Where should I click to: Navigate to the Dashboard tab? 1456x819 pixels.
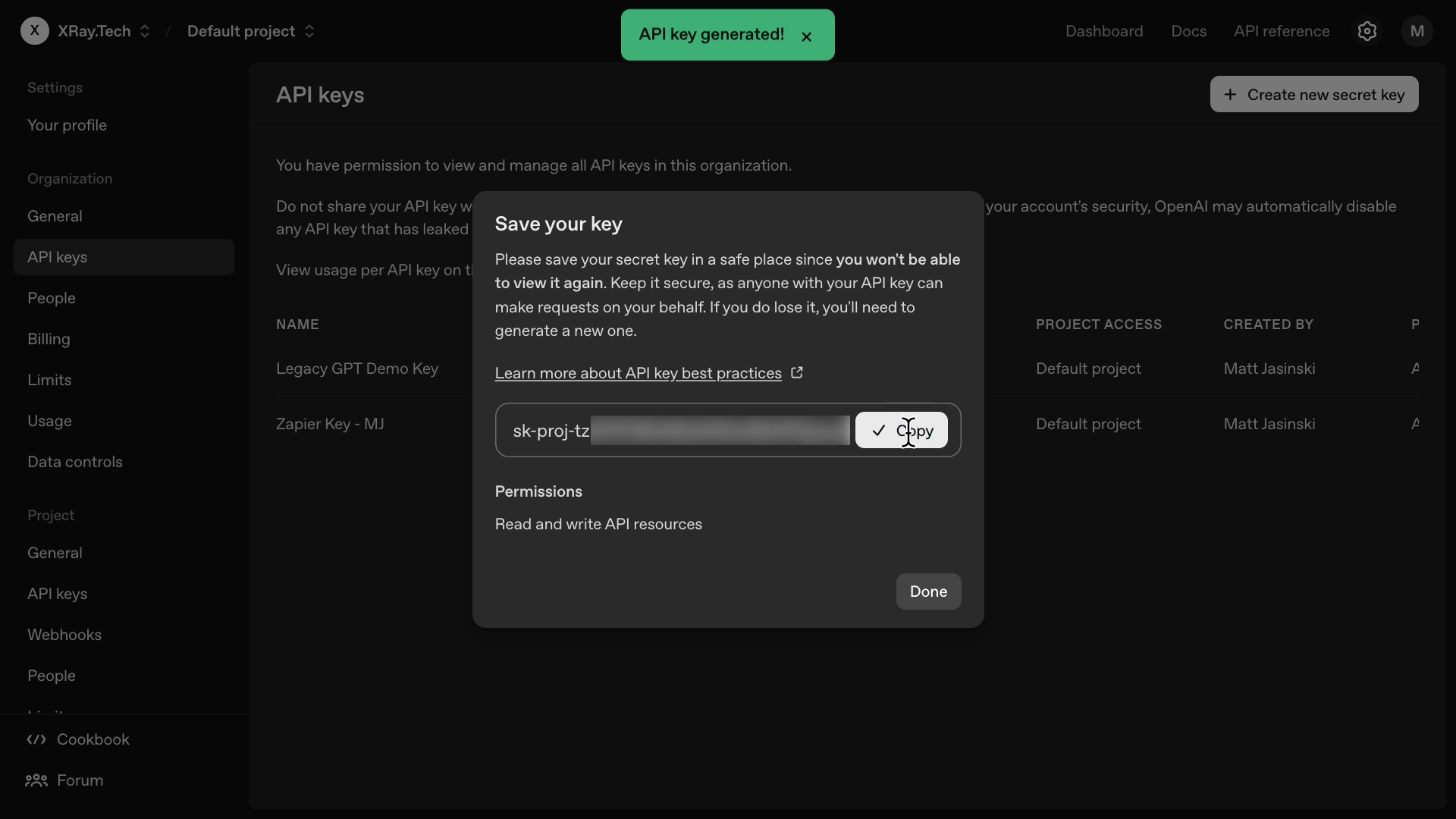(1104, 31)
